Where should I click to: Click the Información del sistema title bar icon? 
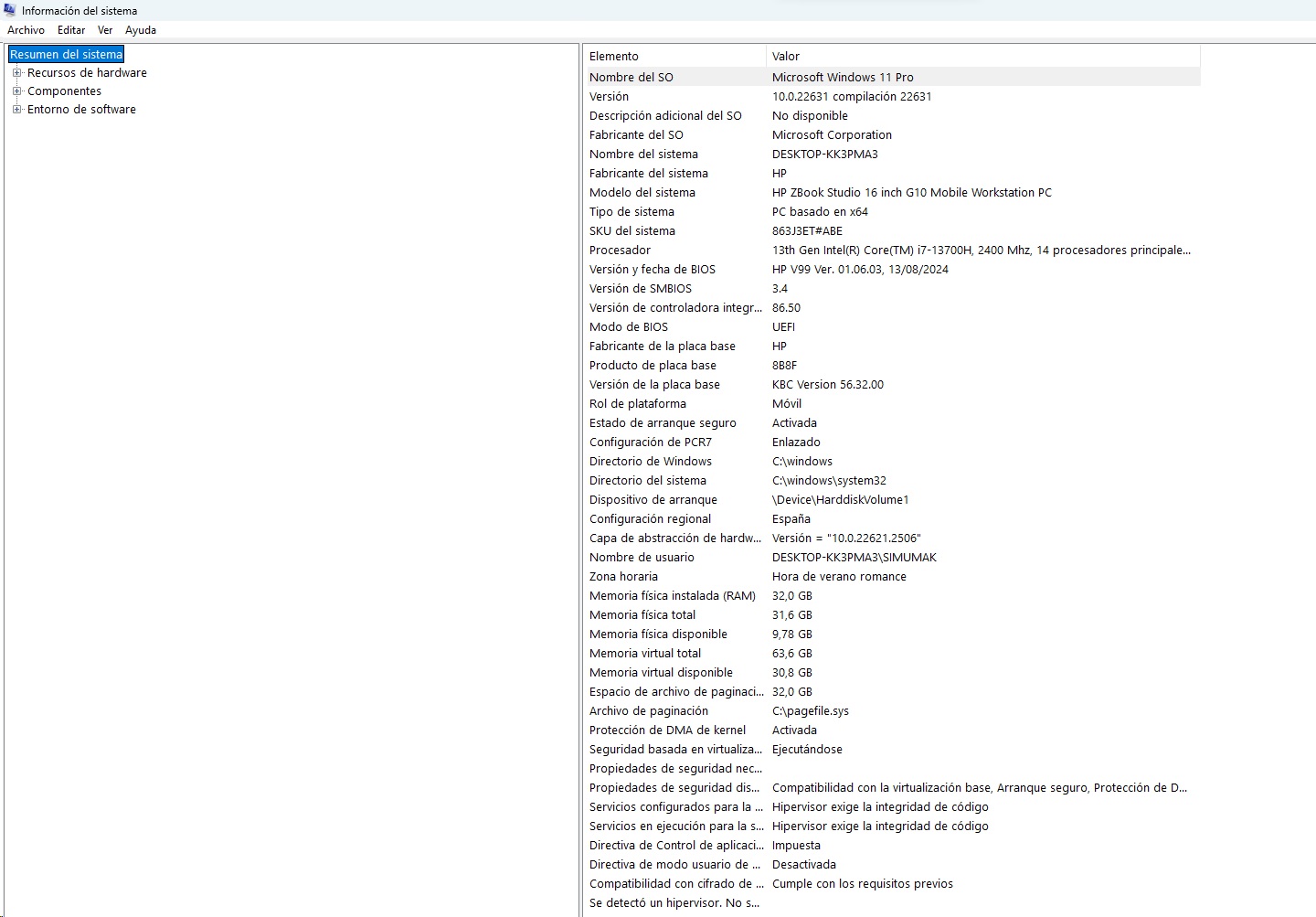click(10, 10)
